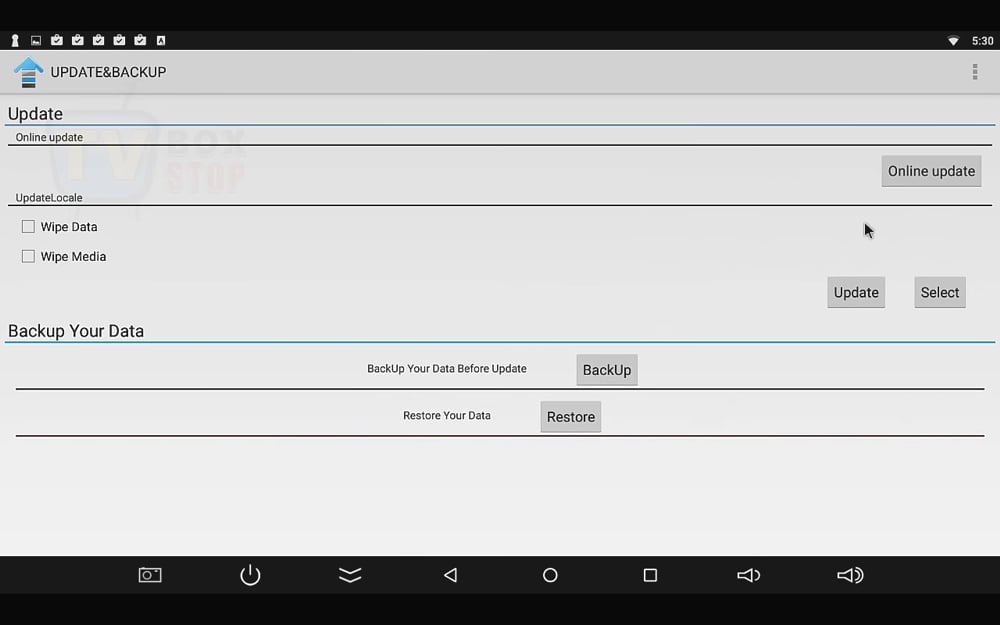Lower volume with the volume down icon
Viewport: 1000px width, 625px height.
coord(749,575)
